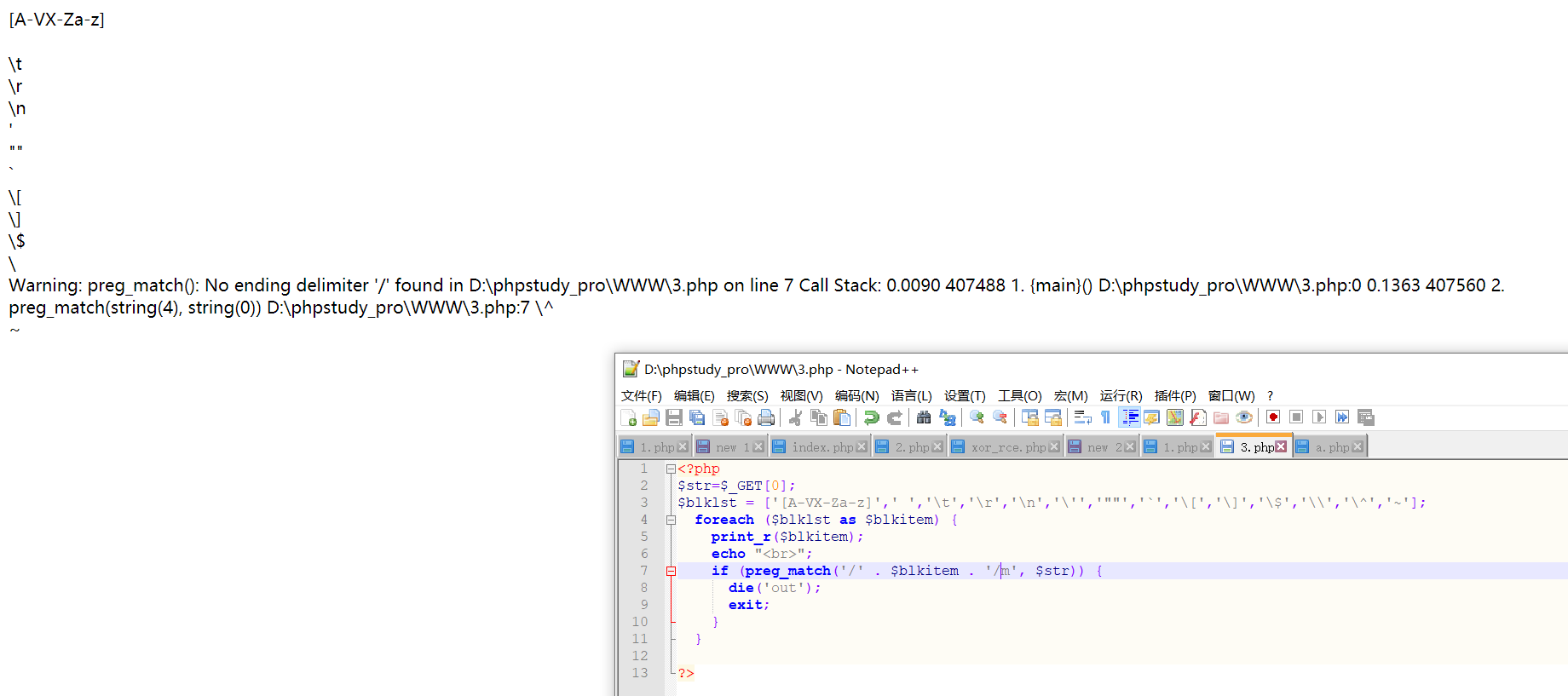This screenshot has height=696, width=1568.
Task: Save the current file via the floppy icon
Action: point(674,417)
